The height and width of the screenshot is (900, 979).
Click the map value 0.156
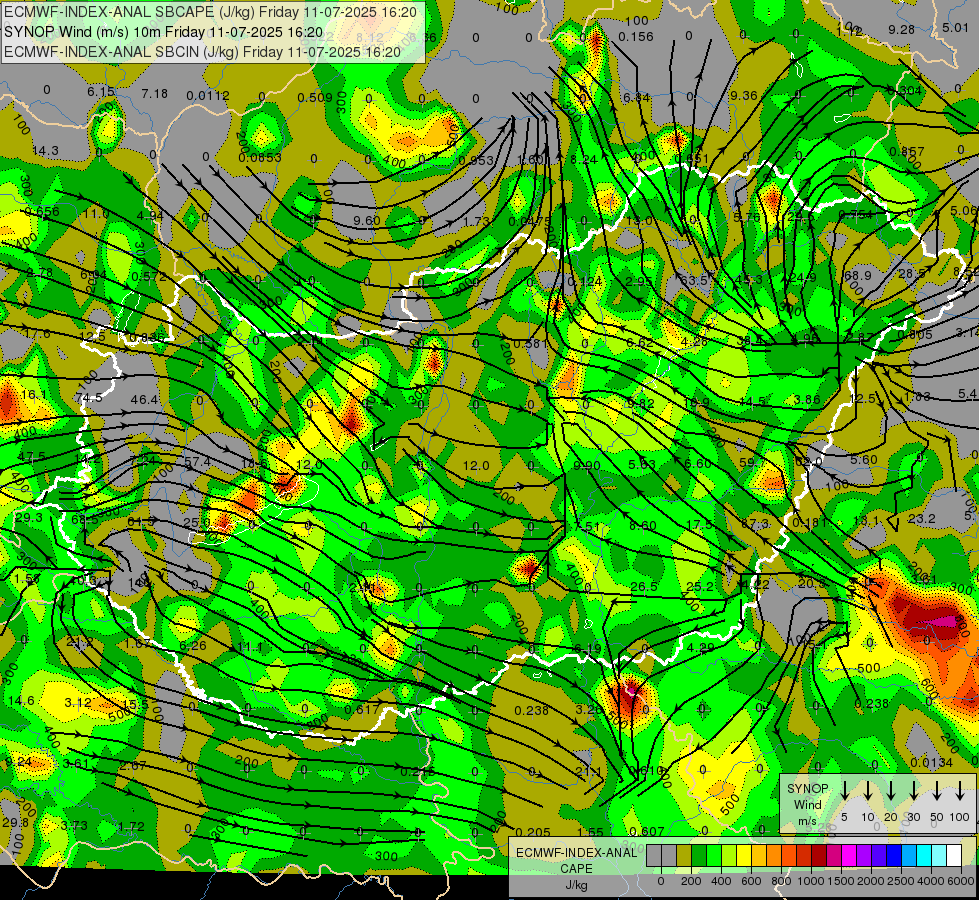[x=636, y=37]
